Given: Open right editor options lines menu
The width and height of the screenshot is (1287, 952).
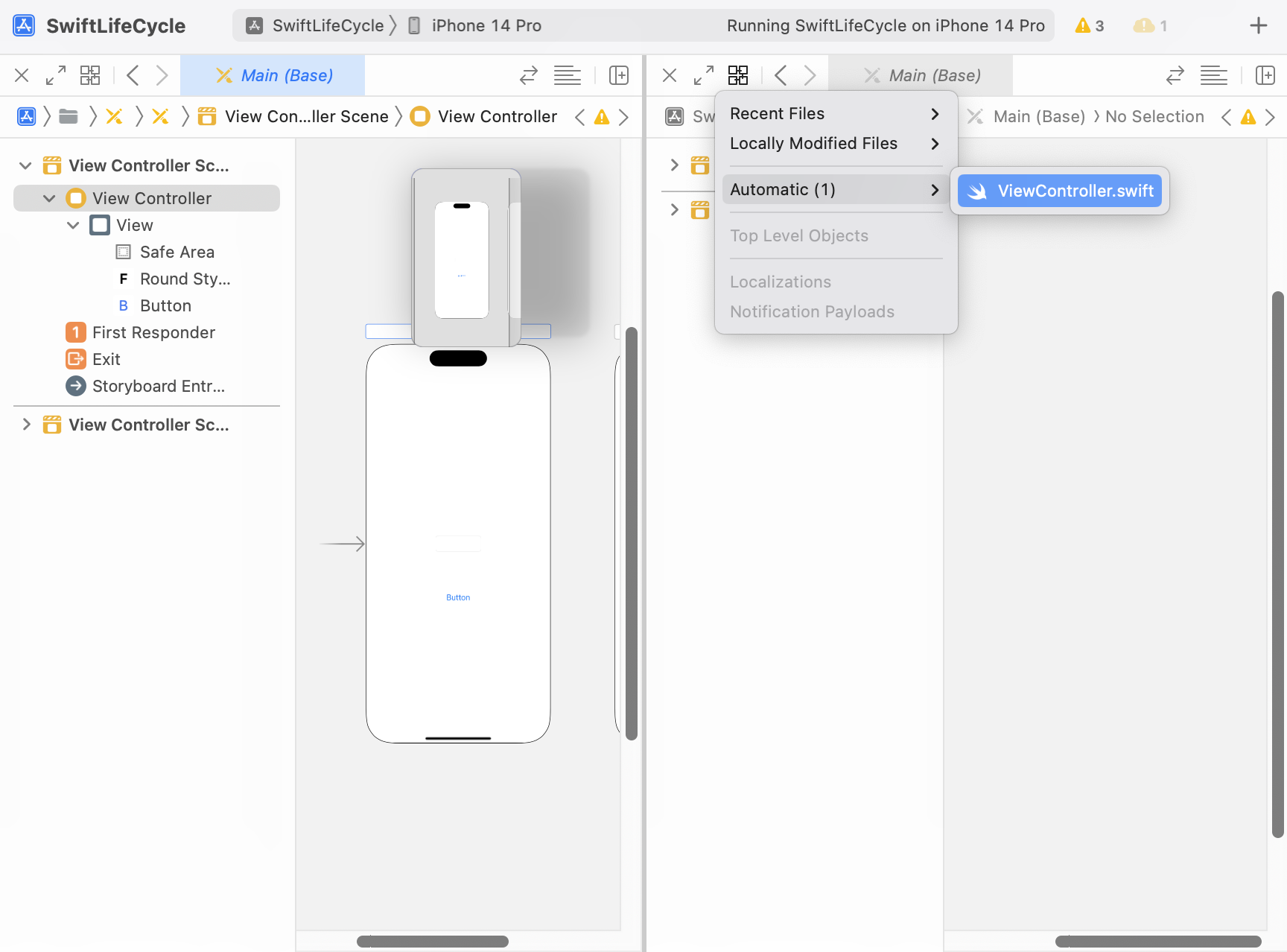Looking at the screenshot, I should pos(1214,75).
